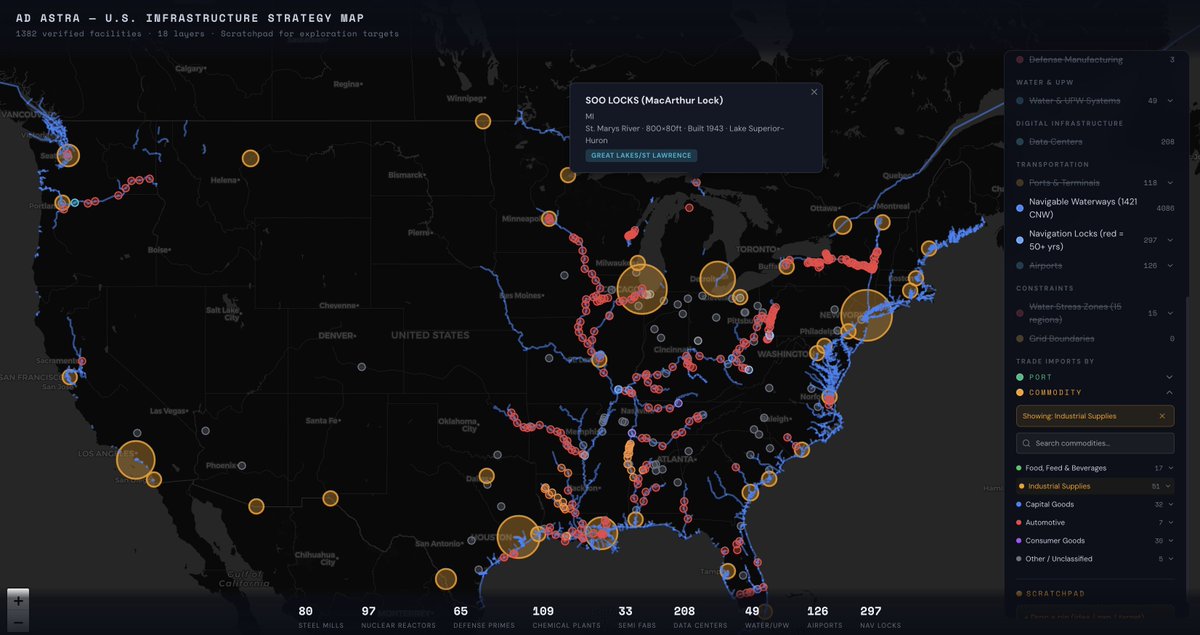The height and width of the screenshot is (635, 1200).
Task: Click the cyan marker near Portland
Action: 75,202
